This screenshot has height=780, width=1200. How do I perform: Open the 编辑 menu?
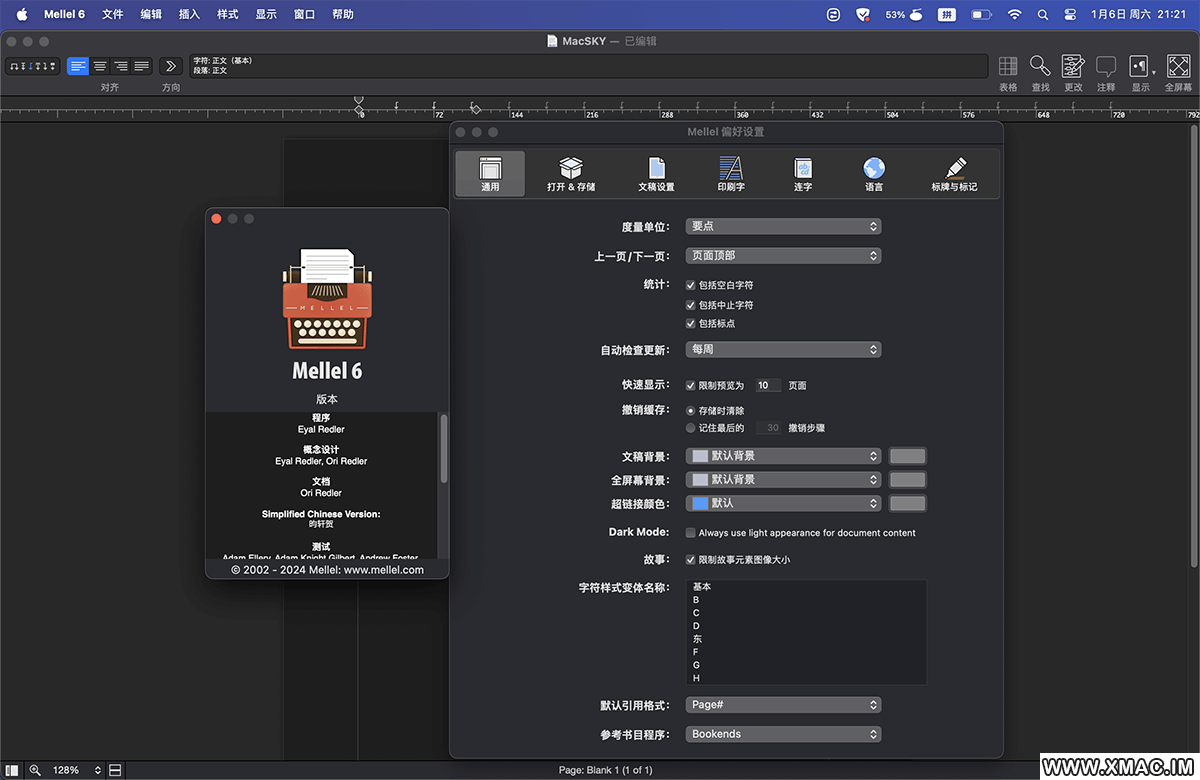pyautogui.click(x=151, y=14)
